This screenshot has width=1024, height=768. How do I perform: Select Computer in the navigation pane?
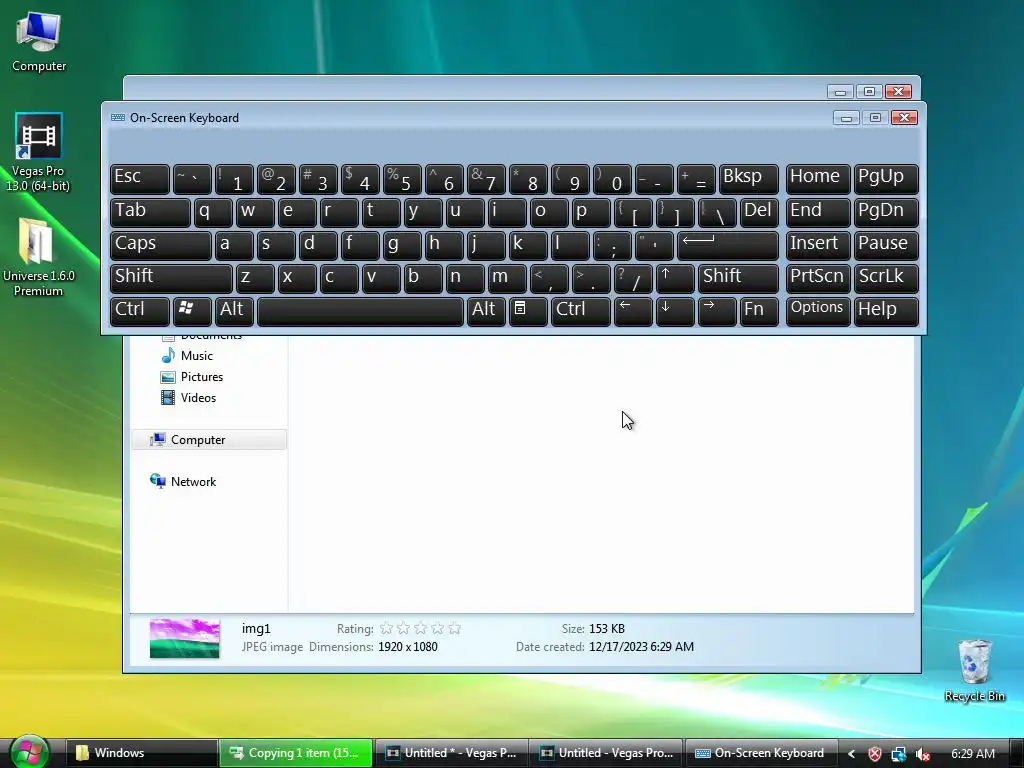click(x=209, y=440)
